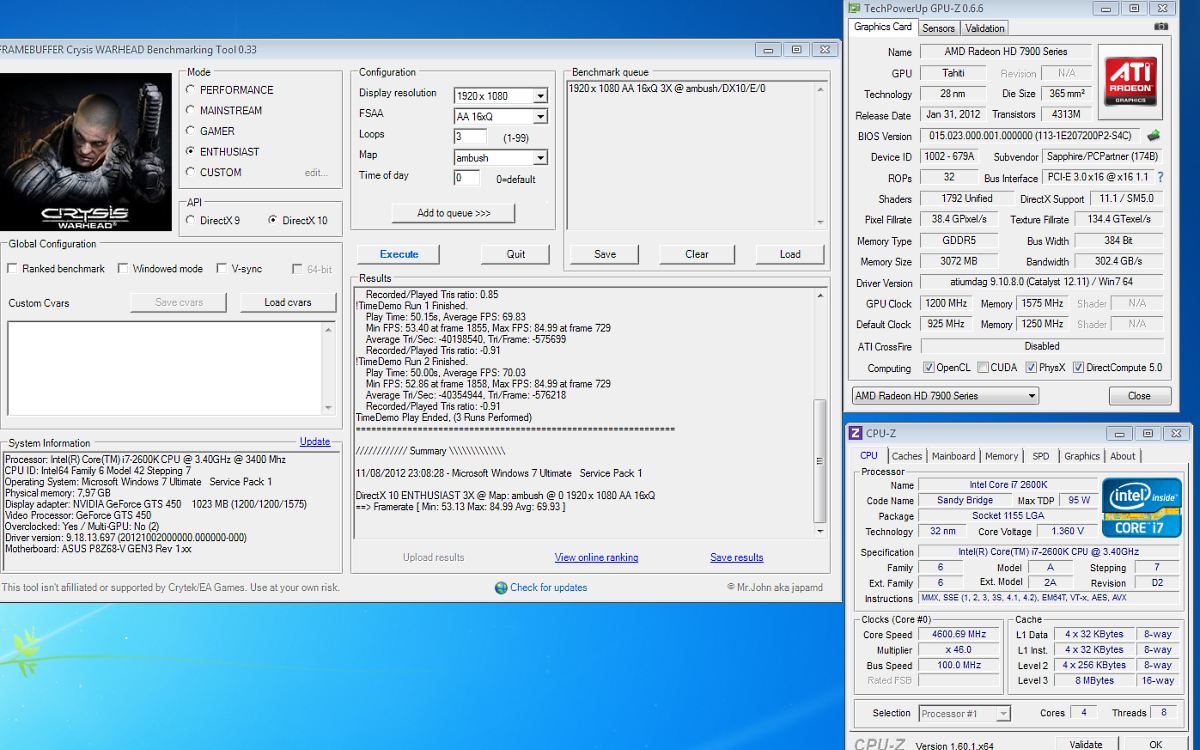Click the Quit button
Image resolution: width=1200 pixels, height=750 pixels.
pyautogui.click(x=516, y=254)
